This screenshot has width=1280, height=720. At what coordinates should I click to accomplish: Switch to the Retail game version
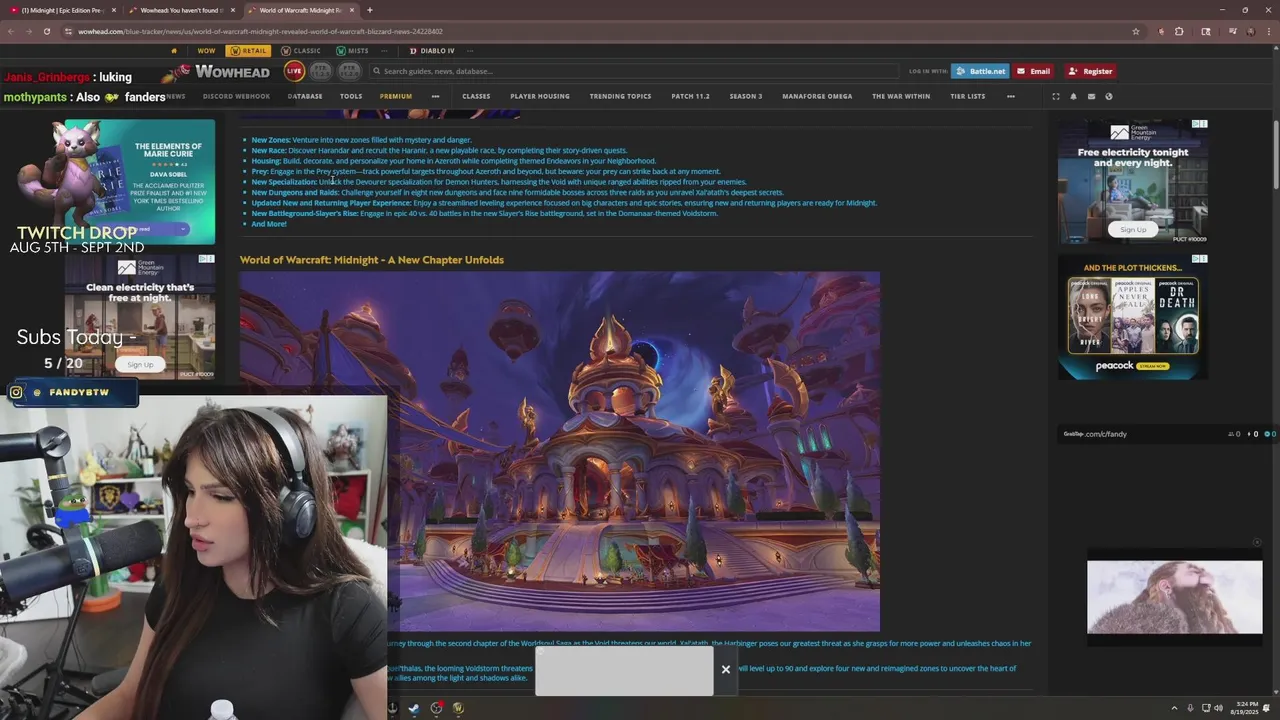click(x=248, y=51)
